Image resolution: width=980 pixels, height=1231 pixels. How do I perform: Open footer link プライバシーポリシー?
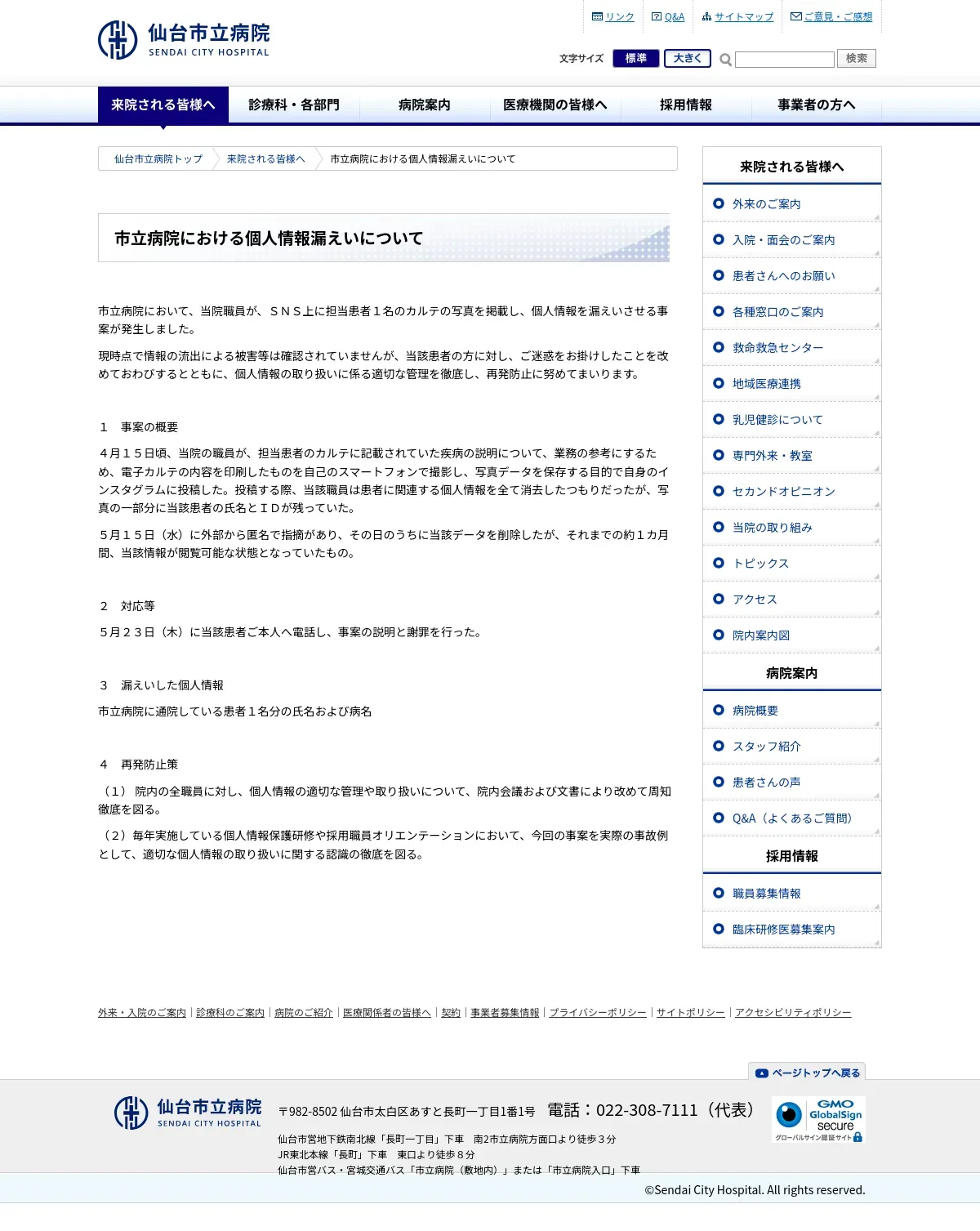click(598, 1013)
